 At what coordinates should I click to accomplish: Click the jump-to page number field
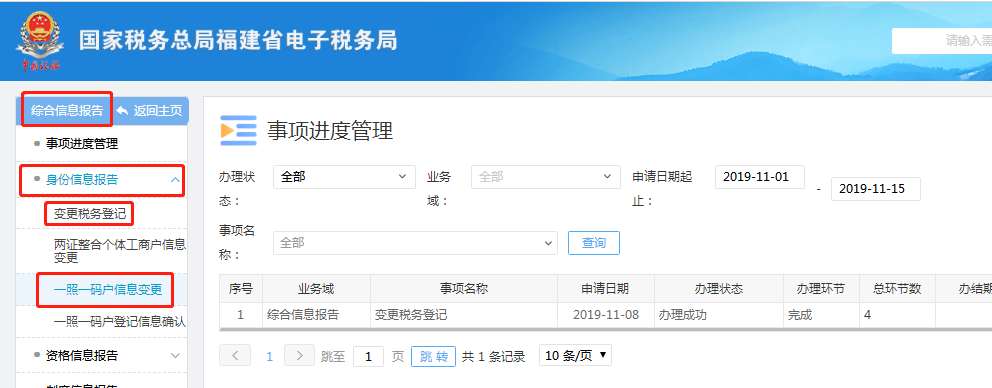(x=368, y=356)
